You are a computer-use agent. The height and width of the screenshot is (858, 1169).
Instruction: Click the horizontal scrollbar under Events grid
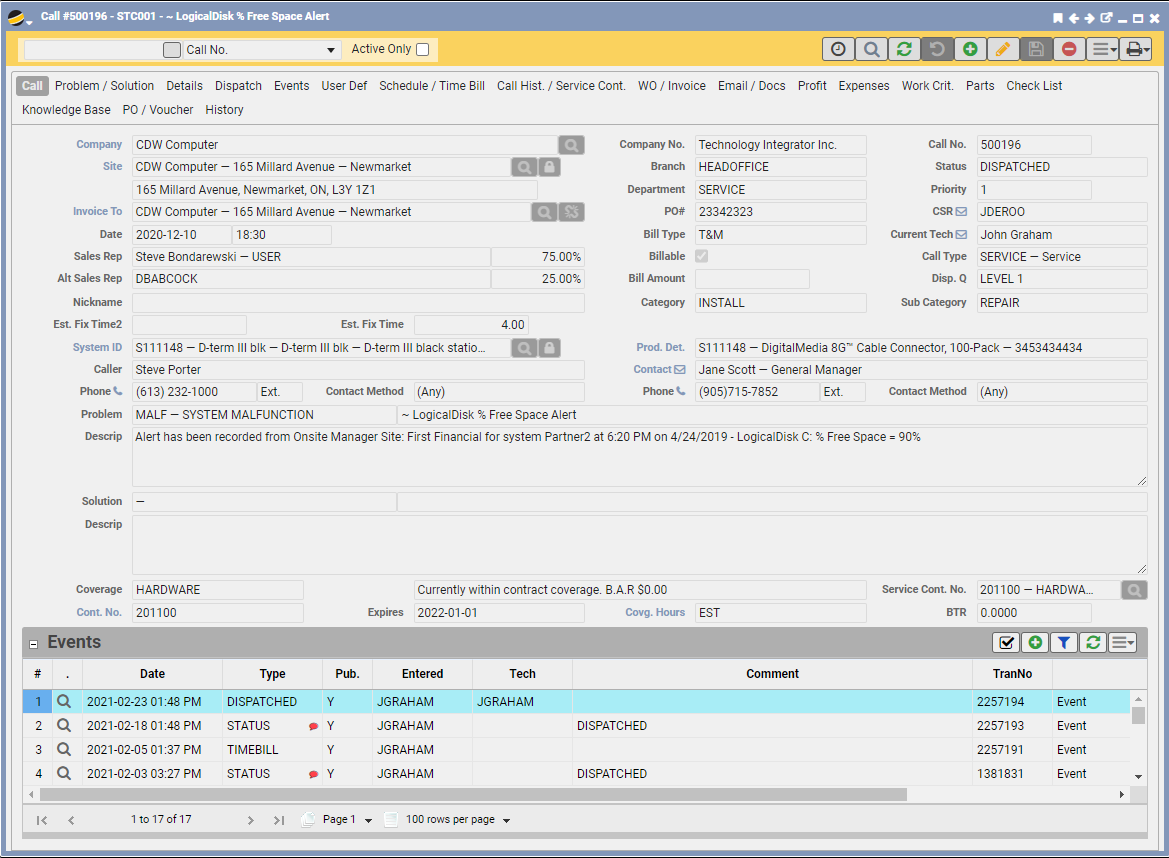point(472,794)
